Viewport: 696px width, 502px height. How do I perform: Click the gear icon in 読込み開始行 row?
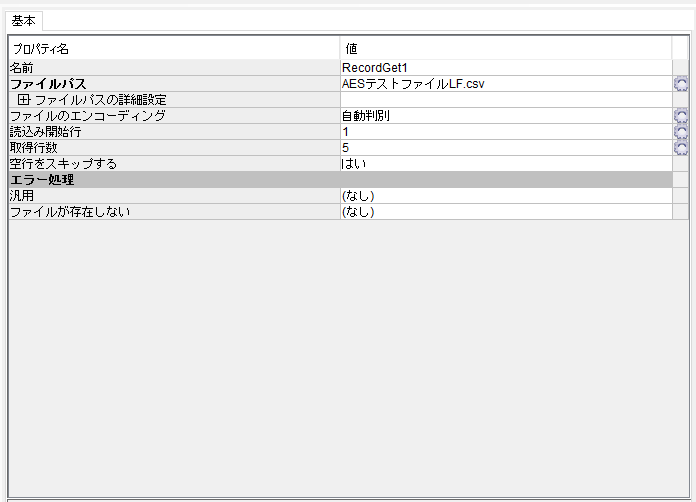pyautogui.click(x=681, y=132)
